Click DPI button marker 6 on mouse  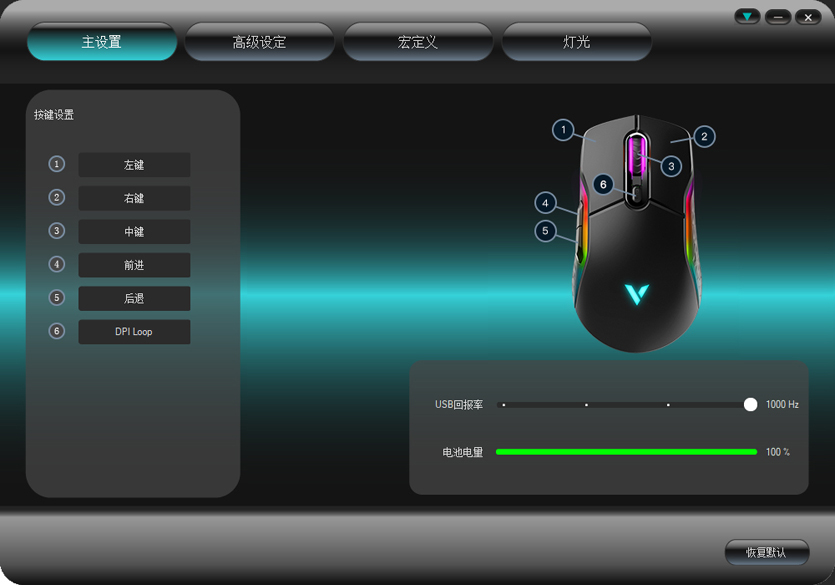tap(603, 184)
